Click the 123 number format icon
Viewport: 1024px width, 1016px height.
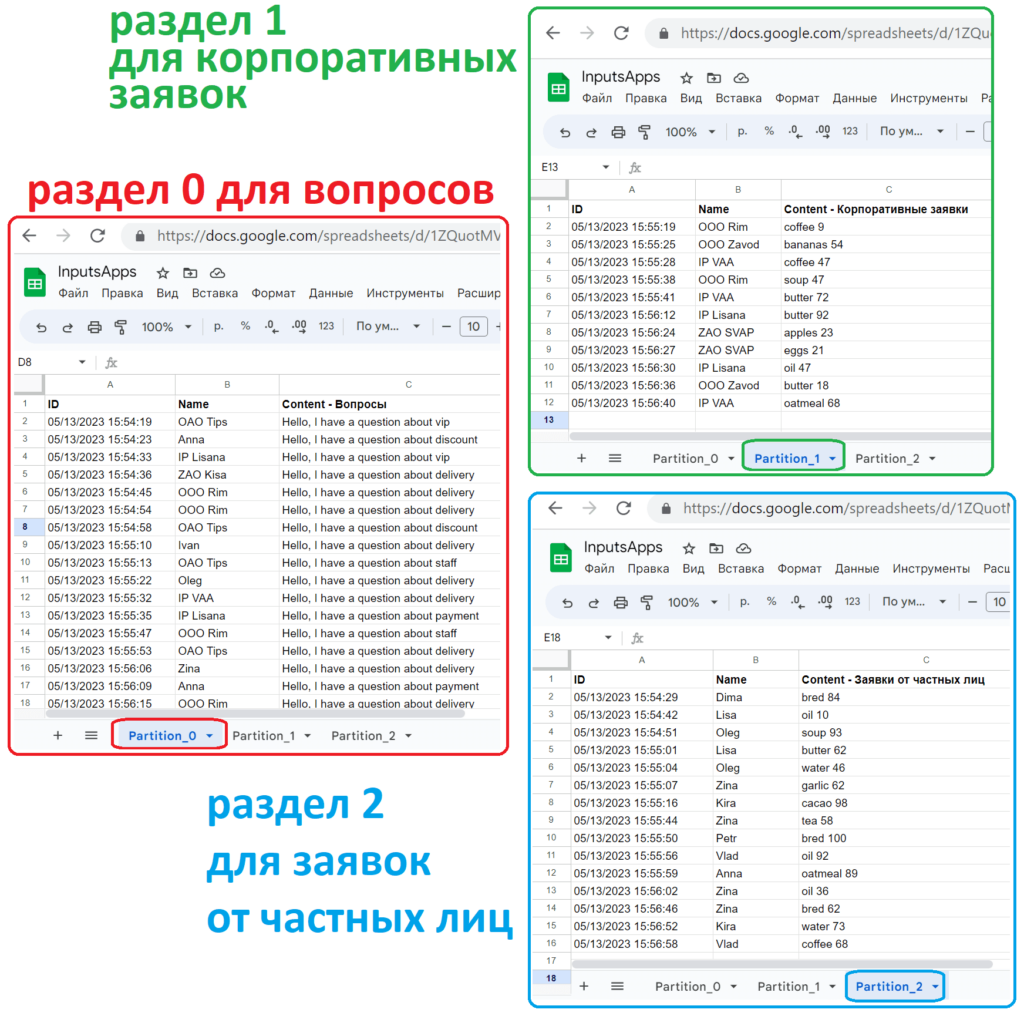tap(327, 327)
